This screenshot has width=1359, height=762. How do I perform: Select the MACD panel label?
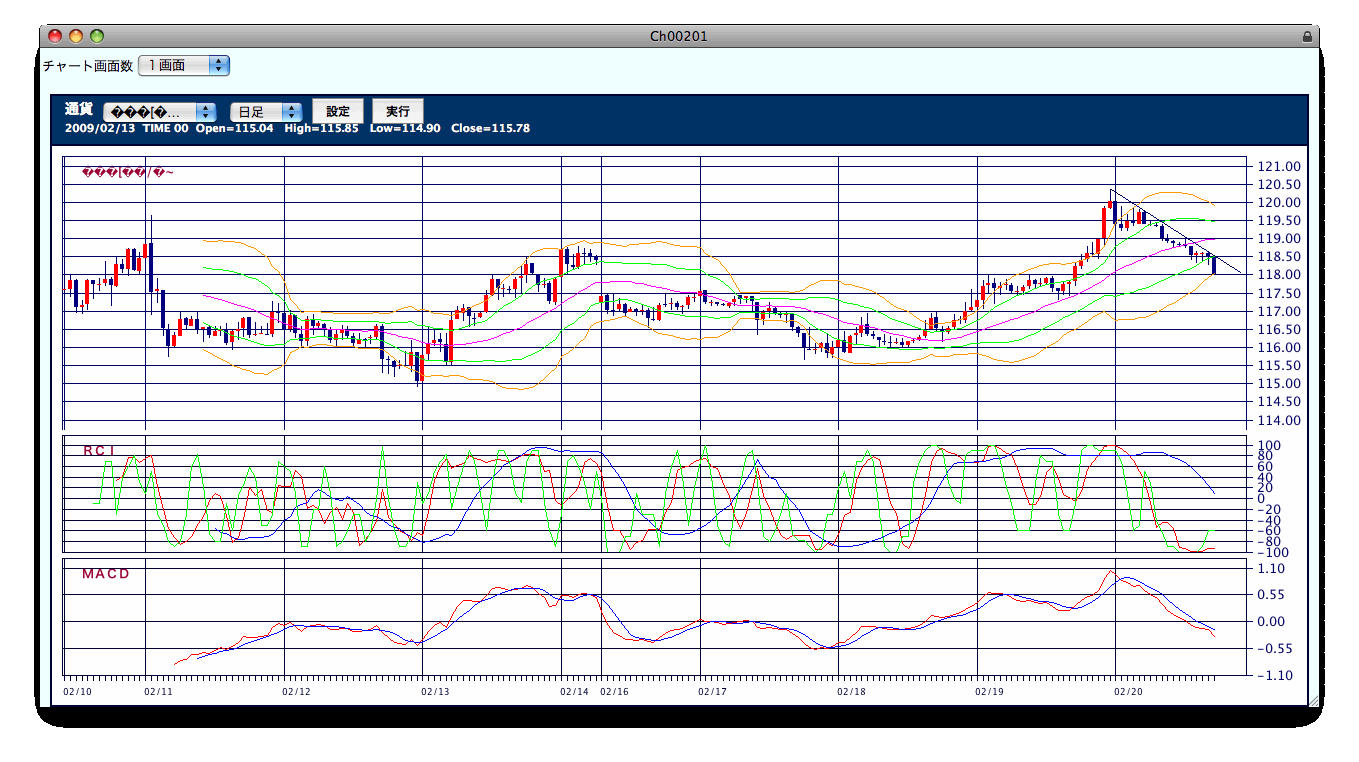[106, 574]
